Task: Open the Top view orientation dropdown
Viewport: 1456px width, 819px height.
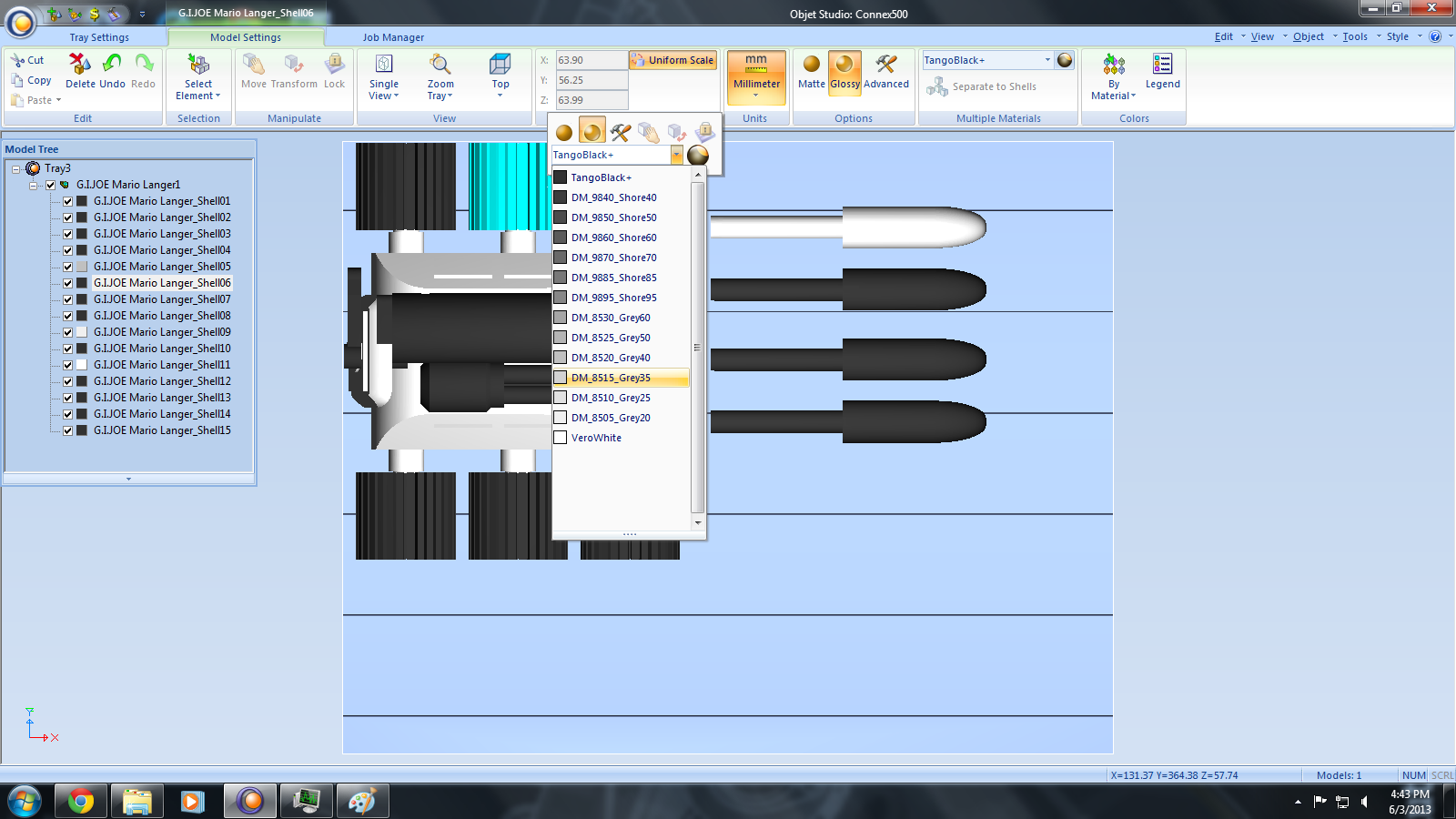Action: 500,76
